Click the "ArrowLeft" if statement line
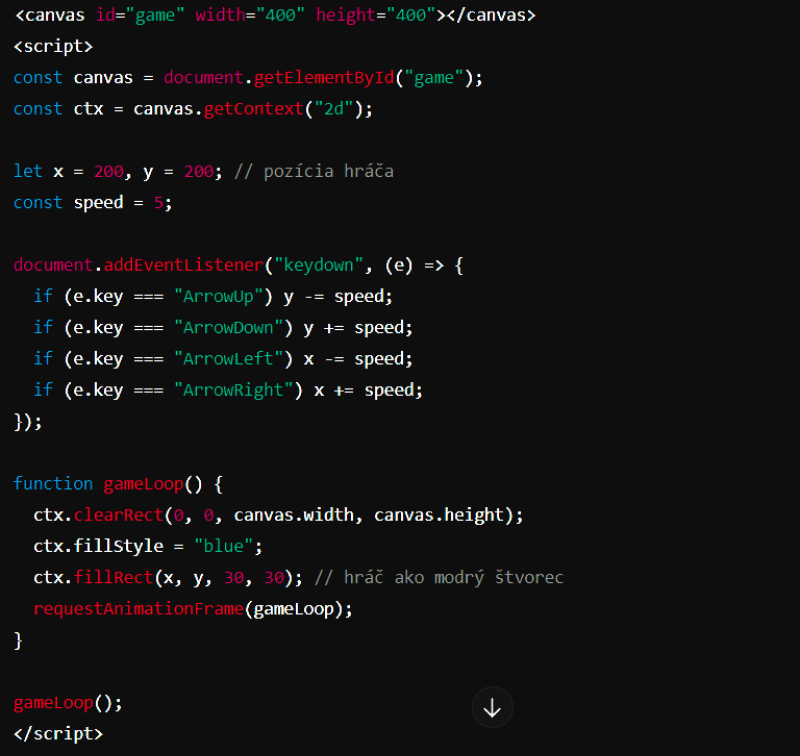This screenshot has height=756, width=800. pyautogui.click(x=223, y=359)
